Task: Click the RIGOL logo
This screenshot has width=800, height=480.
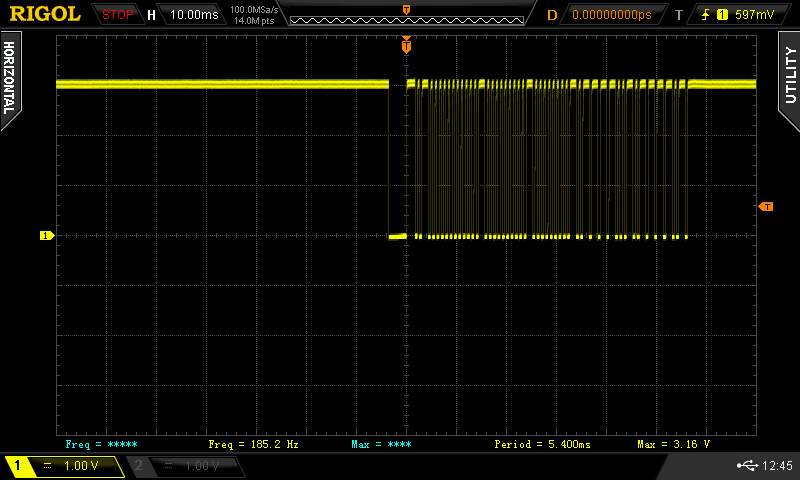Action: [x=45, y=14]
